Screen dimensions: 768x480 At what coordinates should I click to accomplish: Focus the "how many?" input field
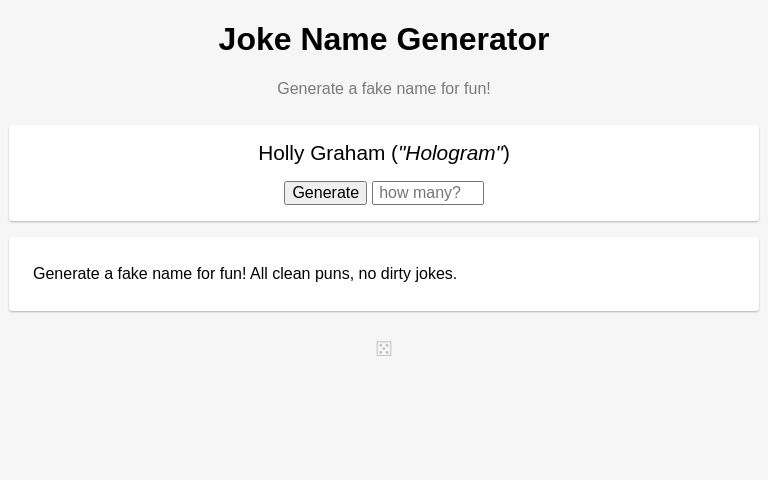(428, 193)
